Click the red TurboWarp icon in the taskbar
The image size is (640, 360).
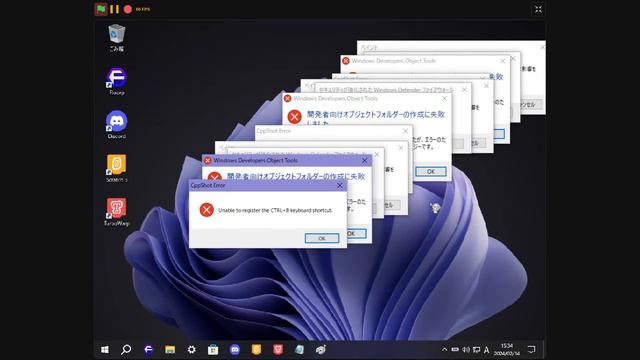tap(278, 350)
